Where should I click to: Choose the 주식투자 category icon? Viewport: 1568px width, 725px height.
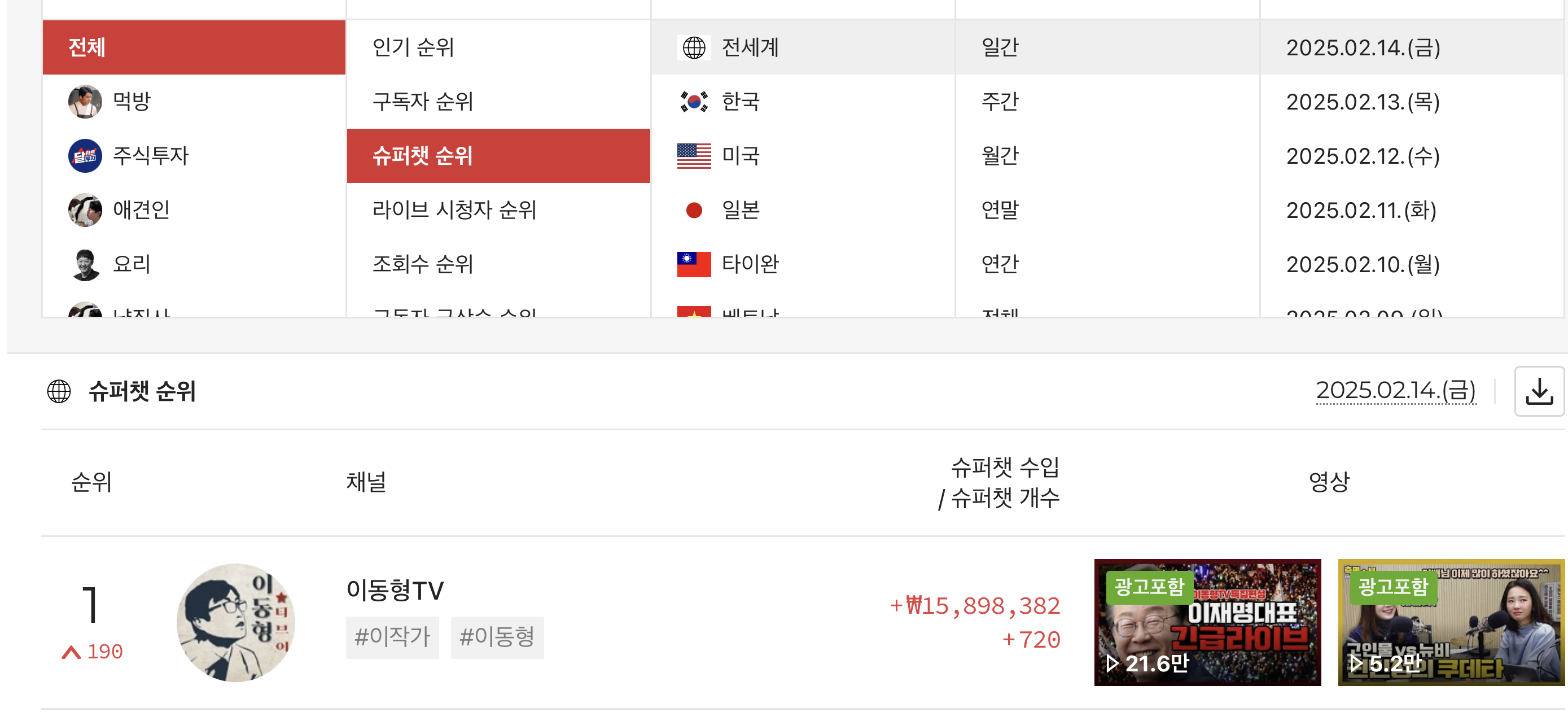click(x=85, y=156)
